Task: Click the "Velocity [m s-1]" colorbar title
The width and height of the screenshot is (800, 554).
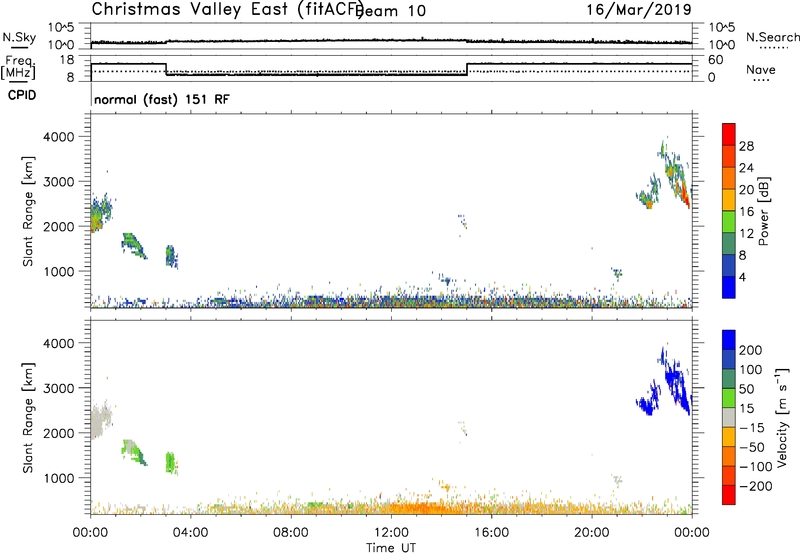Action: coord(782,417)
